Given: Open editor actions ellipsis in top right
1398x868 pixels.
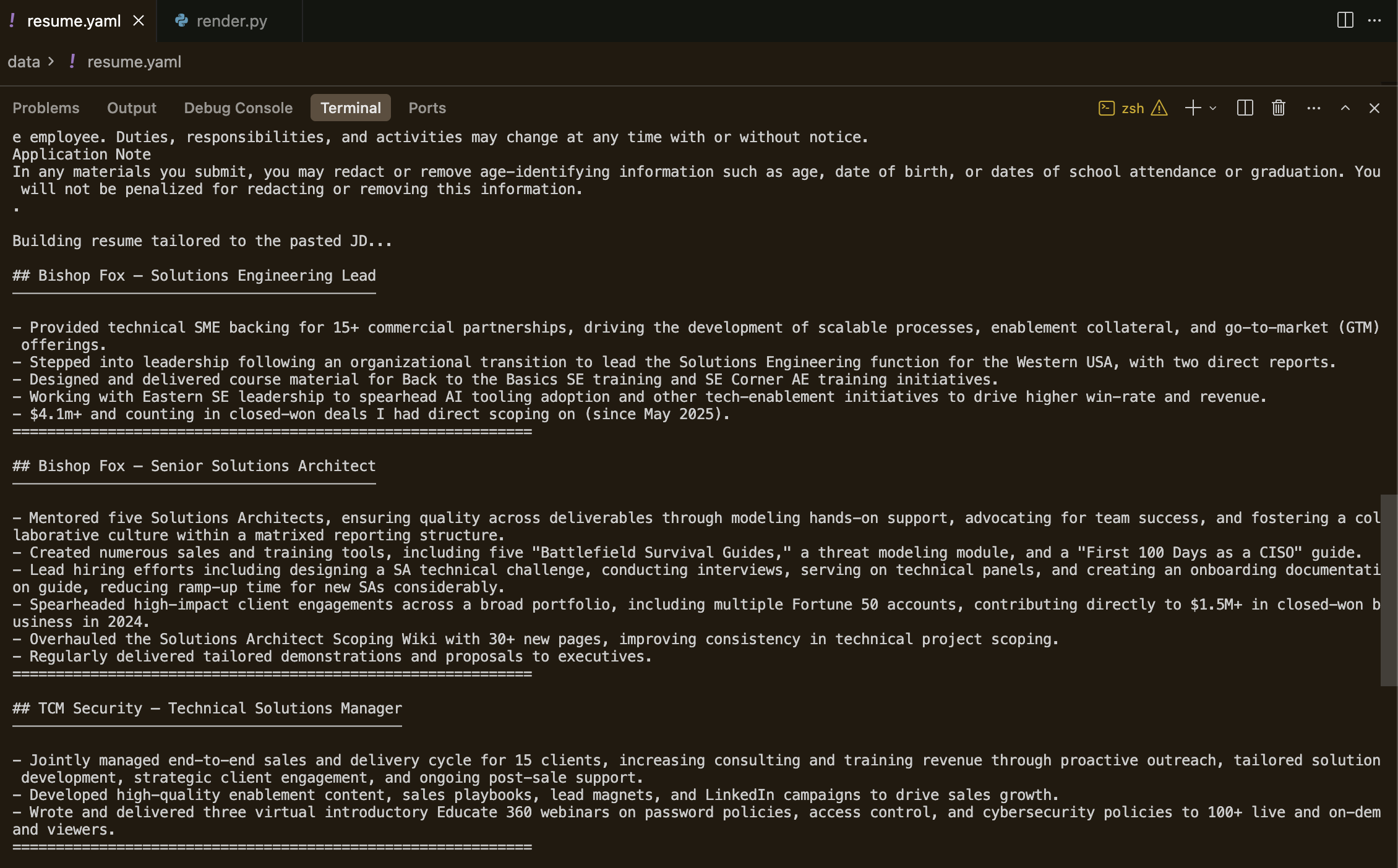Looking at the screenshot, I should pos(1374,20).
